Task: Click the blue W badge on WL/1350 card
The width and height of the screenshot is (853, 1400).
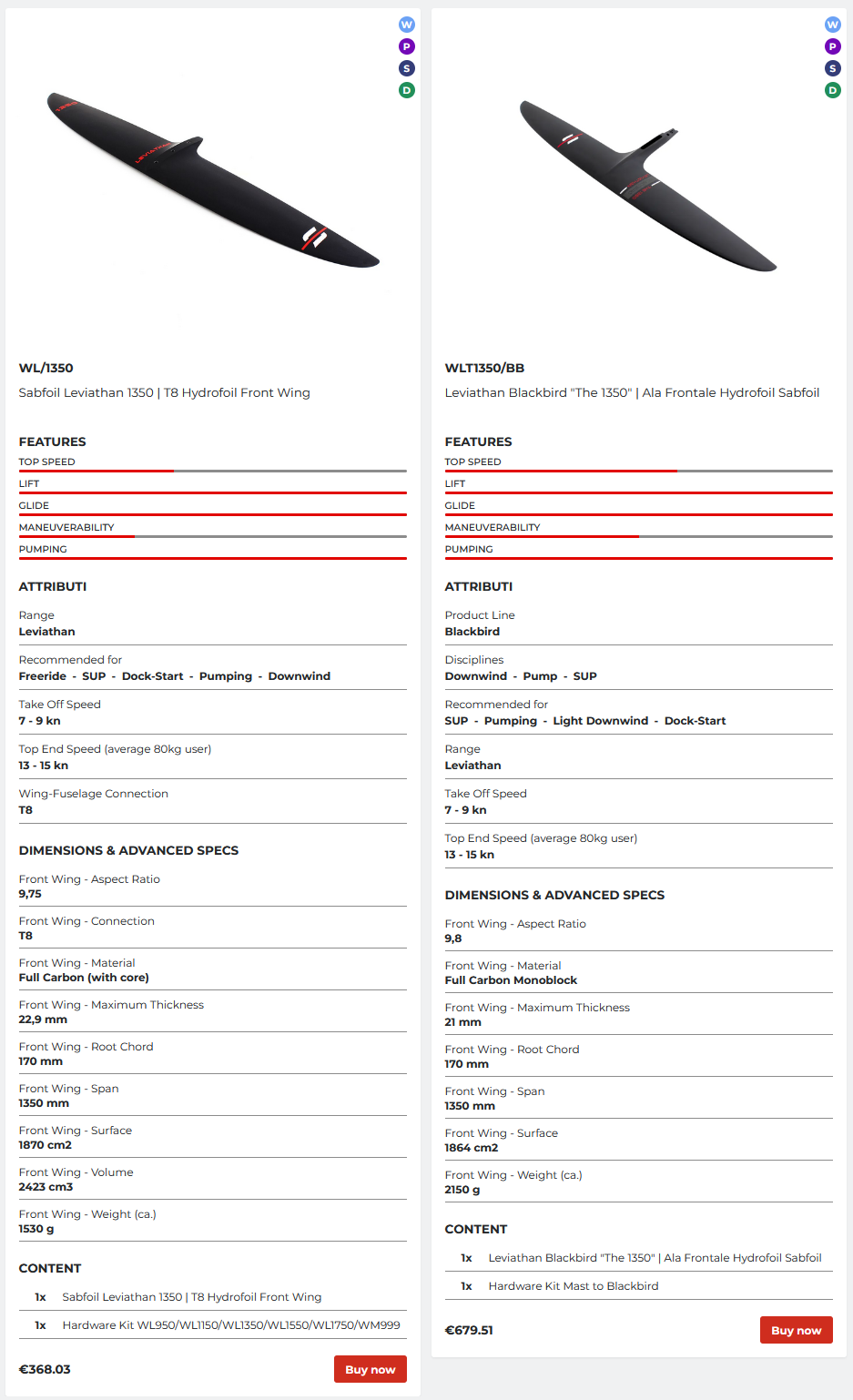Action: click(407, 25)
